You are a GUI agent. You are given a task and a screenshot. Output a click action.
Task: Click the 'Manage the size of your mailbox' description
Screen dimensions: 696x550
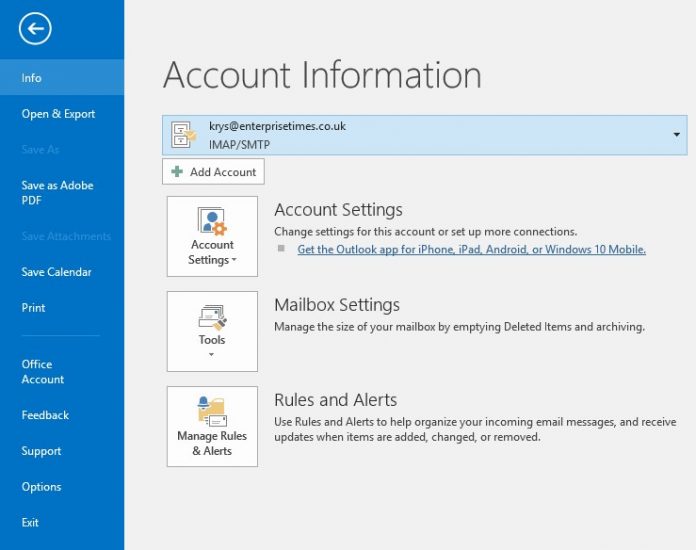click(459, 327)
